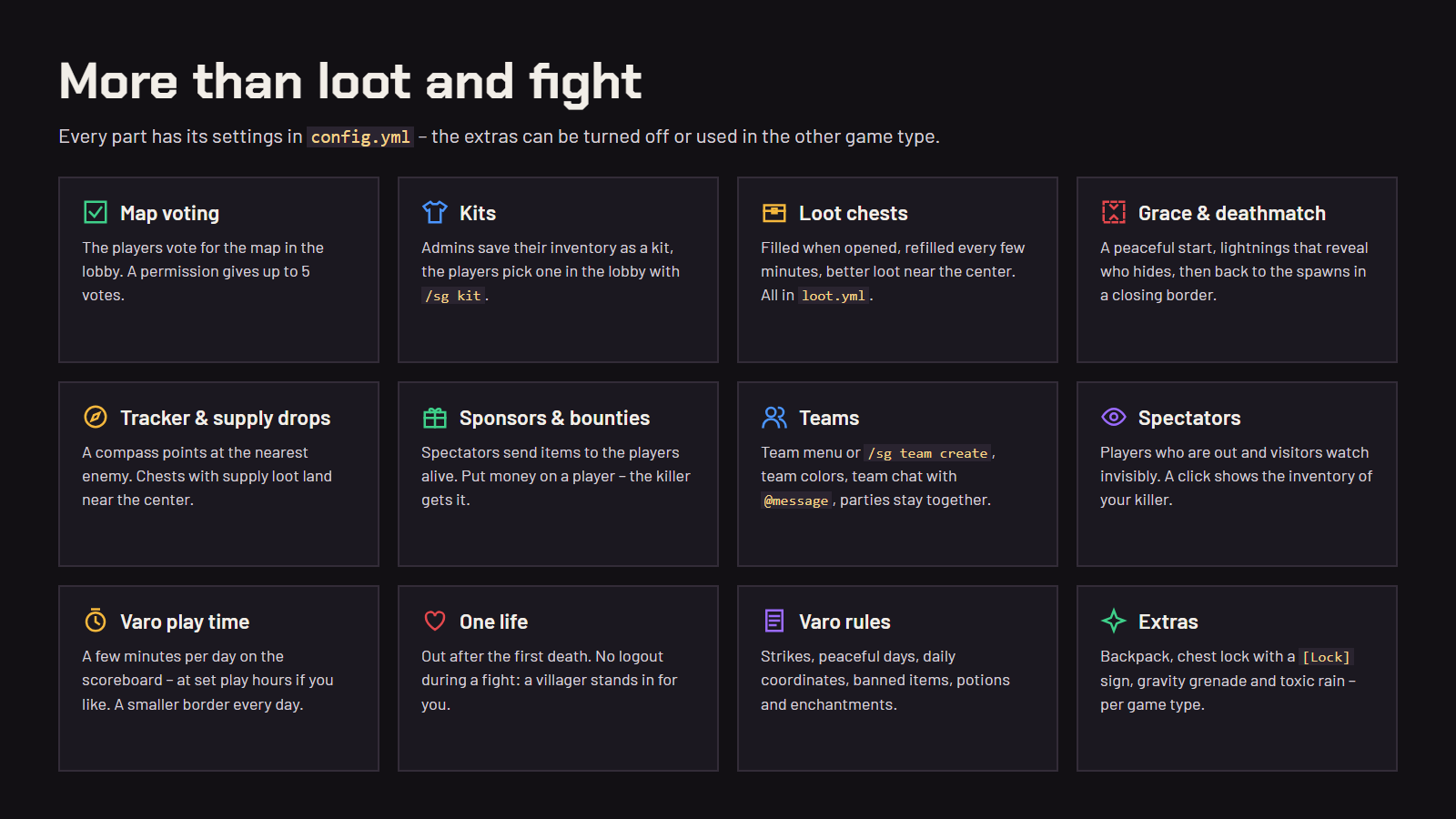Image resolution: width=1456 pixels, height=819 pixels.
Task: Click the Extras sparkle star icon
Action: pyautogui.click(x=1114, y=621)
